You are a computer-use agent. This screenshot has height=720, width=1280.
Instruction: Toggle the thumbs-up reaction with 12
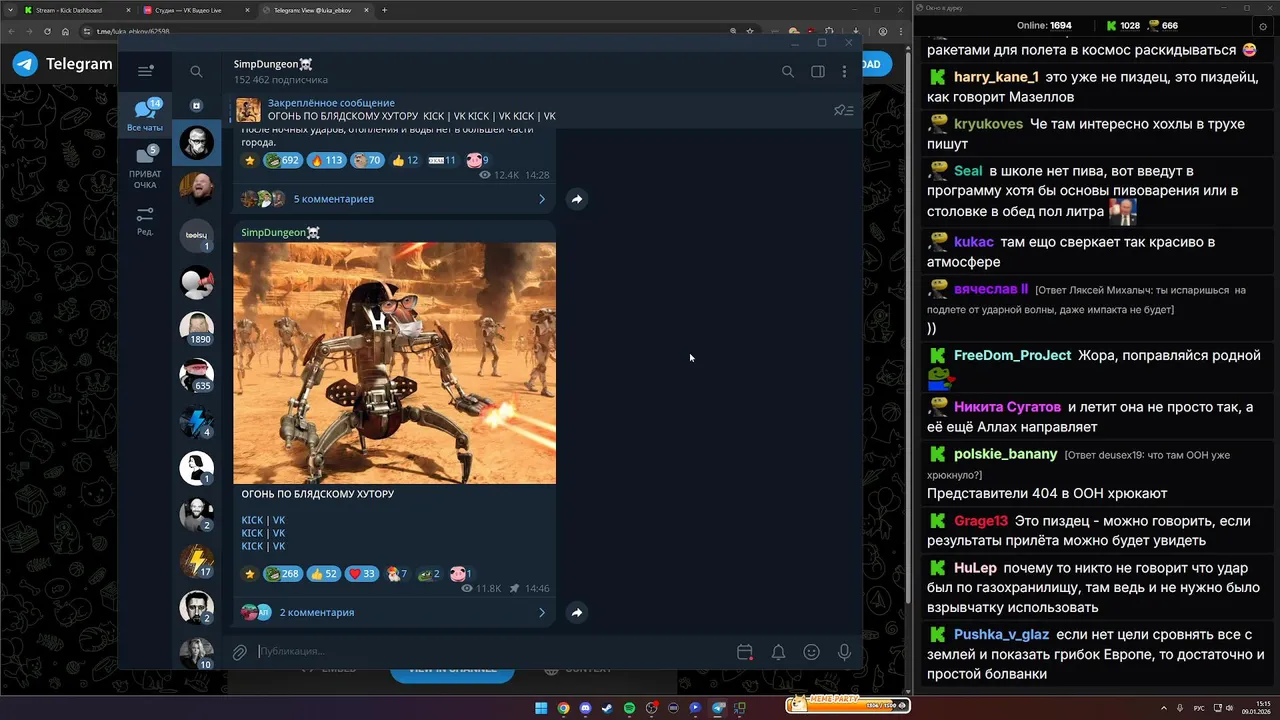click(x=405, y=160)
